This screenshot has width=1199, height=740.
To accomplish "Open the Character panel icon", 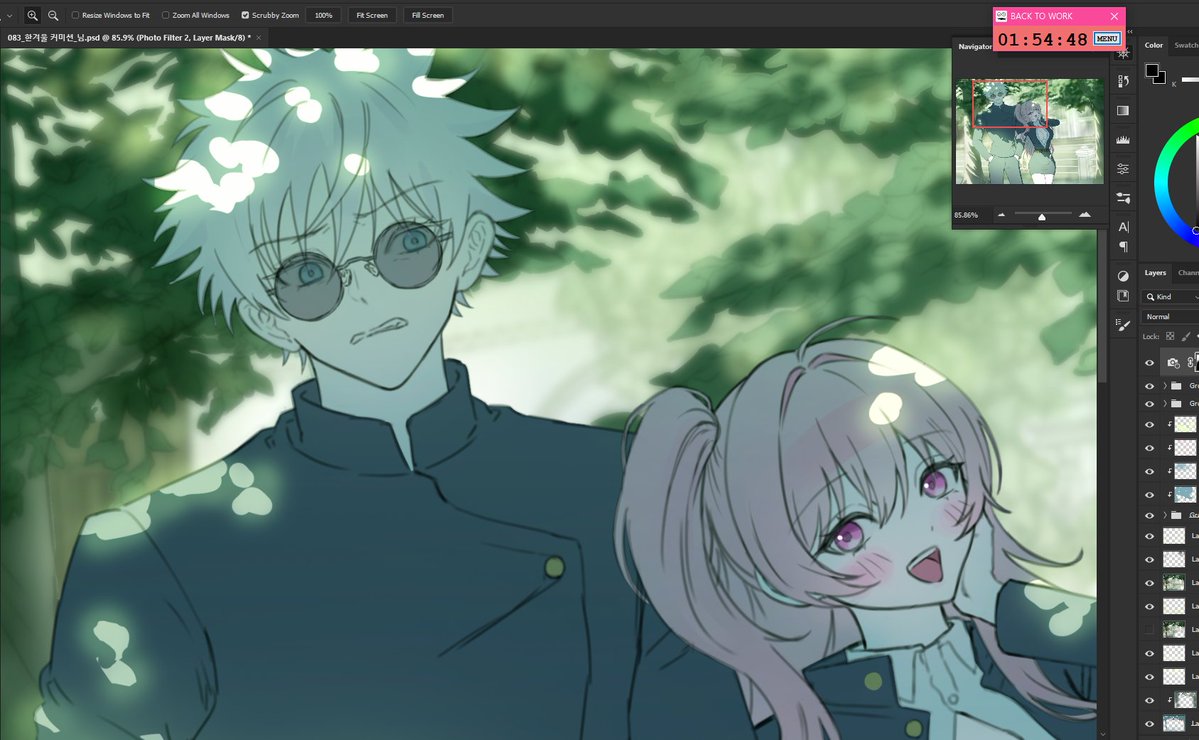I will tap(1123, 227).
